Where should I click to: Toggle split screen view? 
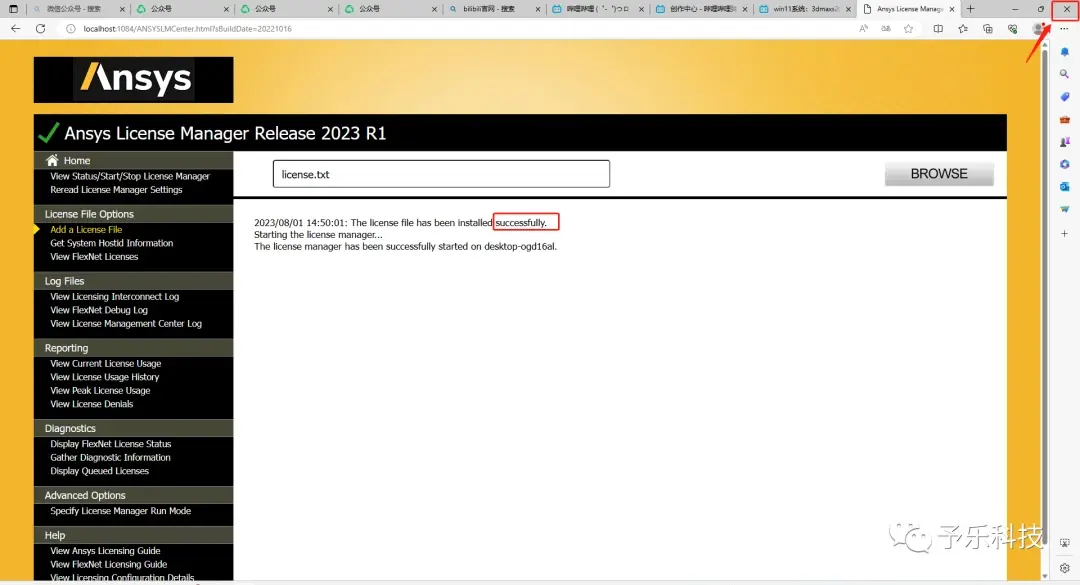click(x=938, y=29)
